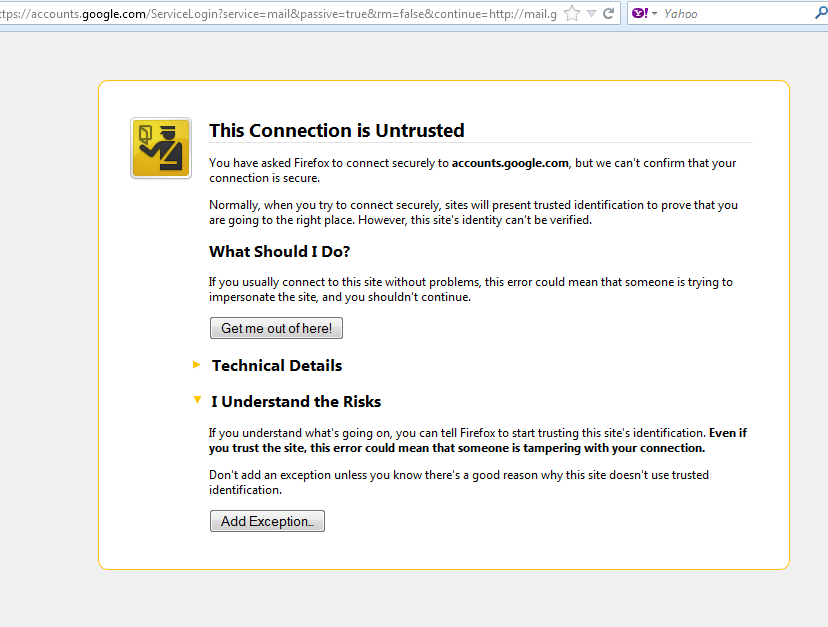Open the search engine selector dropdown arrow

point(654,13)
